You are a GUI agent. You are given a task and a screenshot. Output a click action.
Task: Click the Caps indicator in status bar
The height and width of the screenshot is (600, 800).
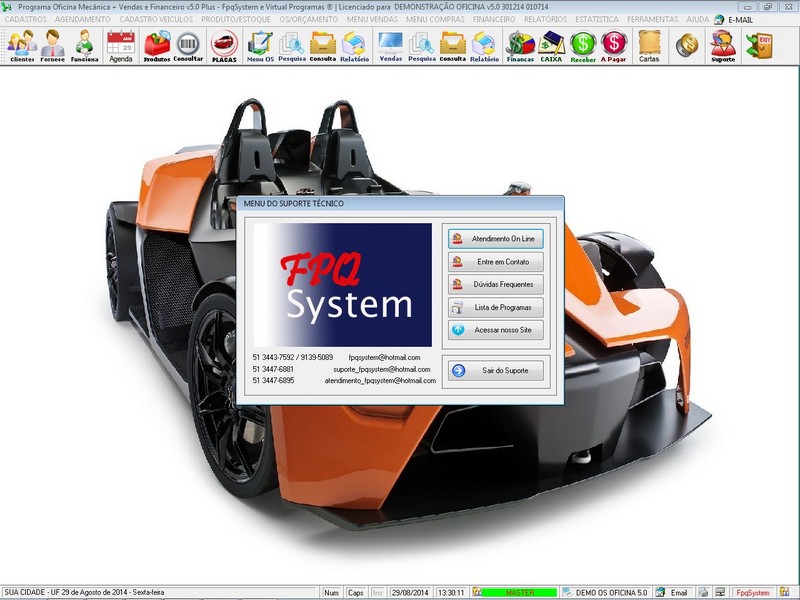click(x=355, y=592)
